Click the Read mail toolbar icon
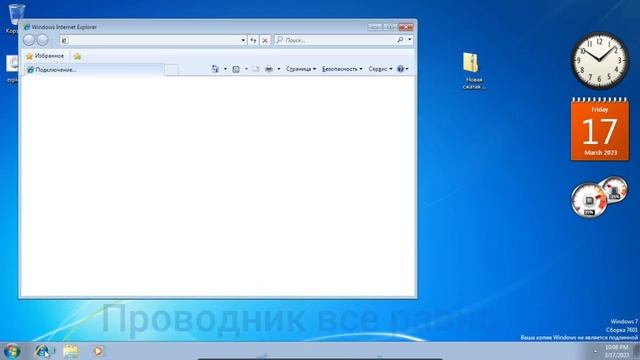The width and height of the screenshot is (640, 360). (x=256, y=69)
